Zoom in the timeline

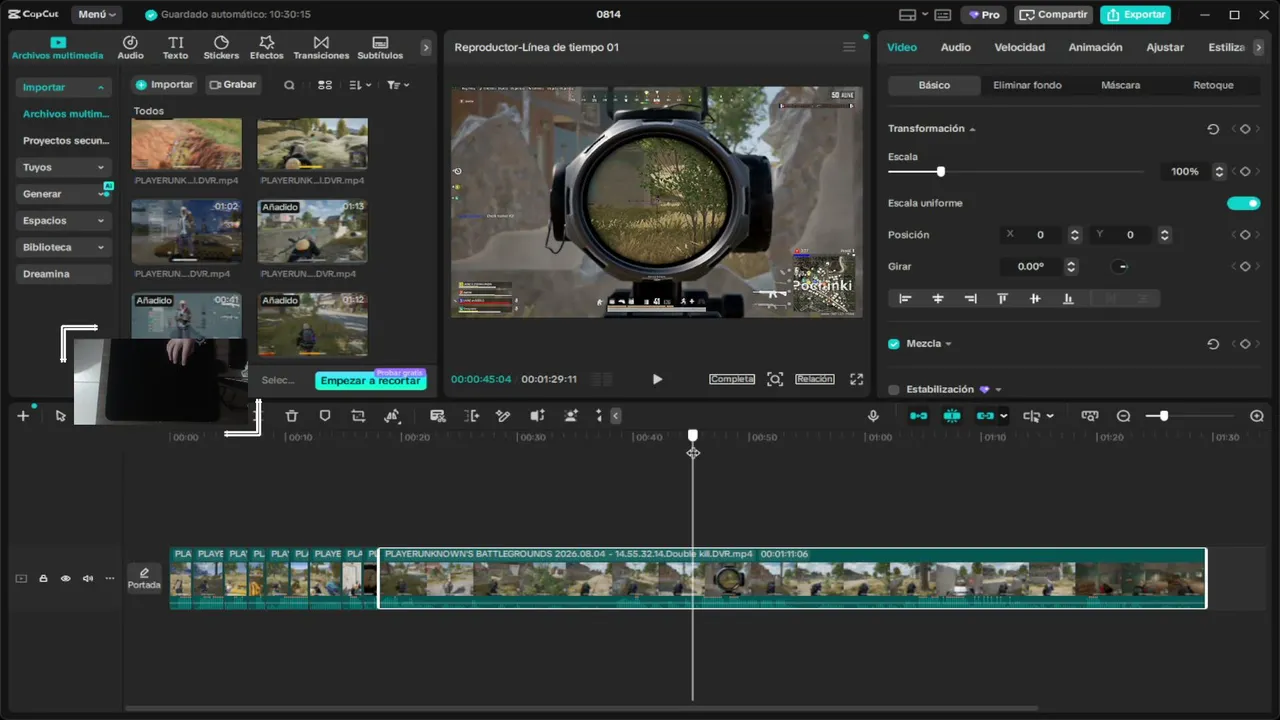[x=1257, y=416]
